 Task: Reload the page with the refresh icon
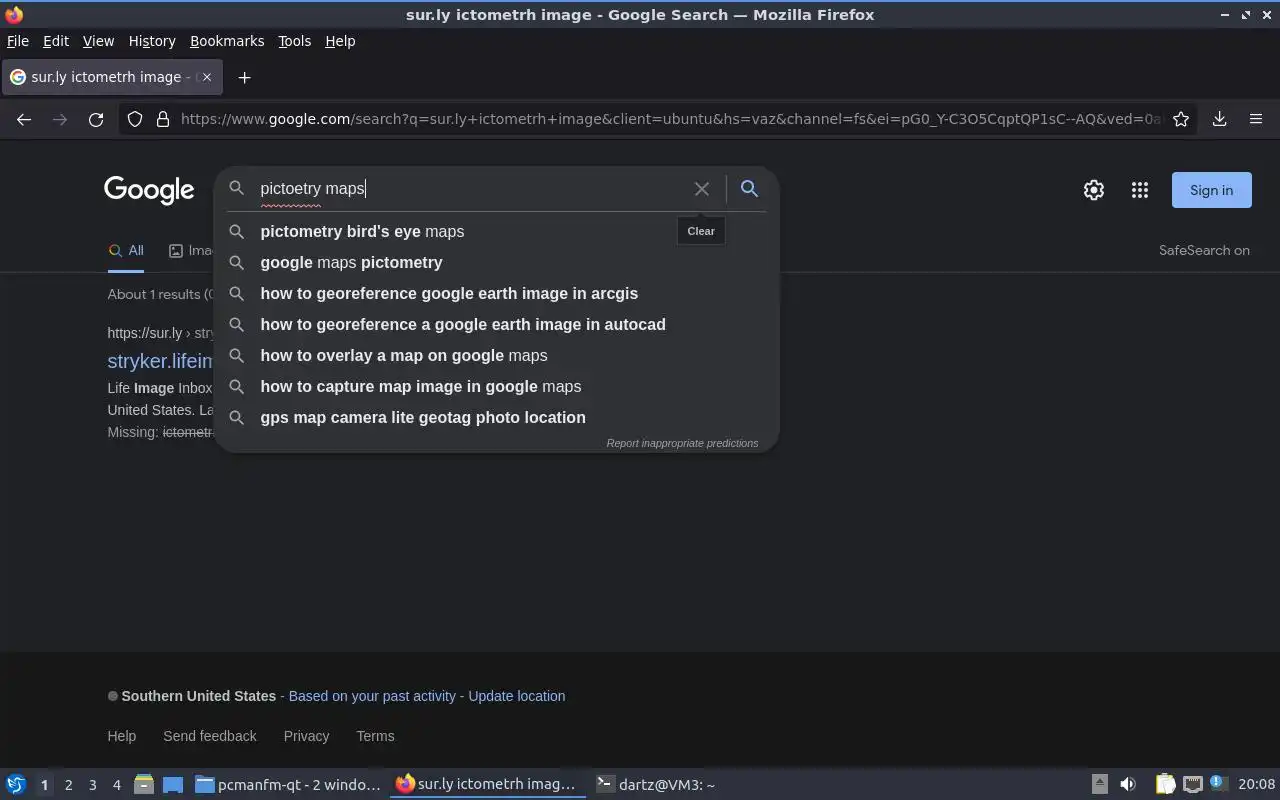96,119
